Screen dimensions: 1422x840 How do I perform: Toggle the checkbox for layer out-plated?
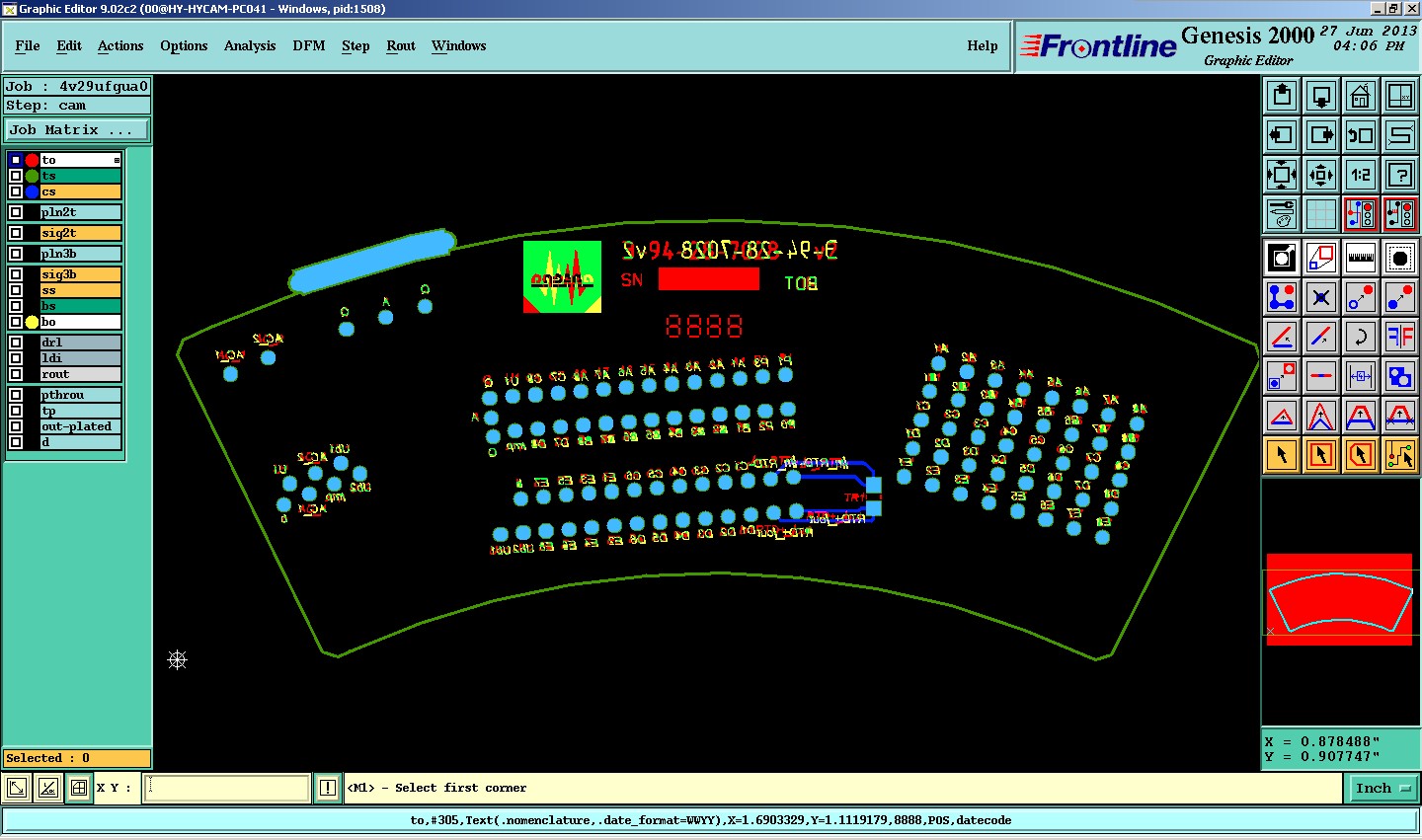(16, 426)
